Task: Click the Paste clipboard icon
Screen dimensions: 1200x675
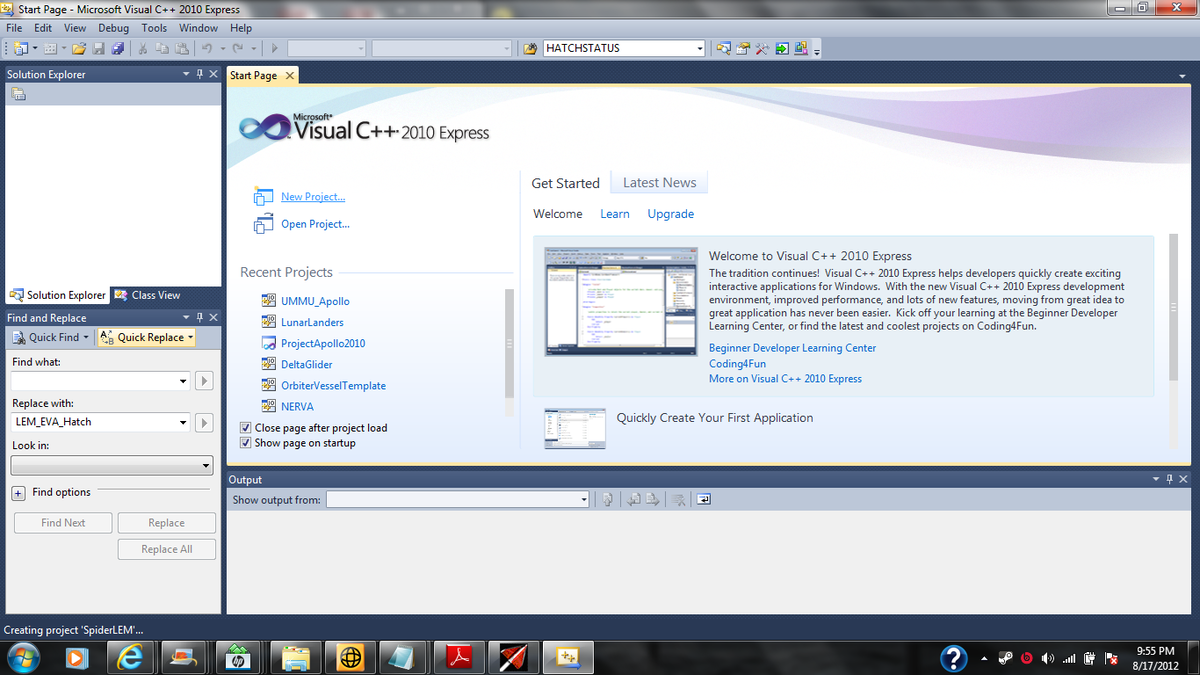Action: [182, 48]
